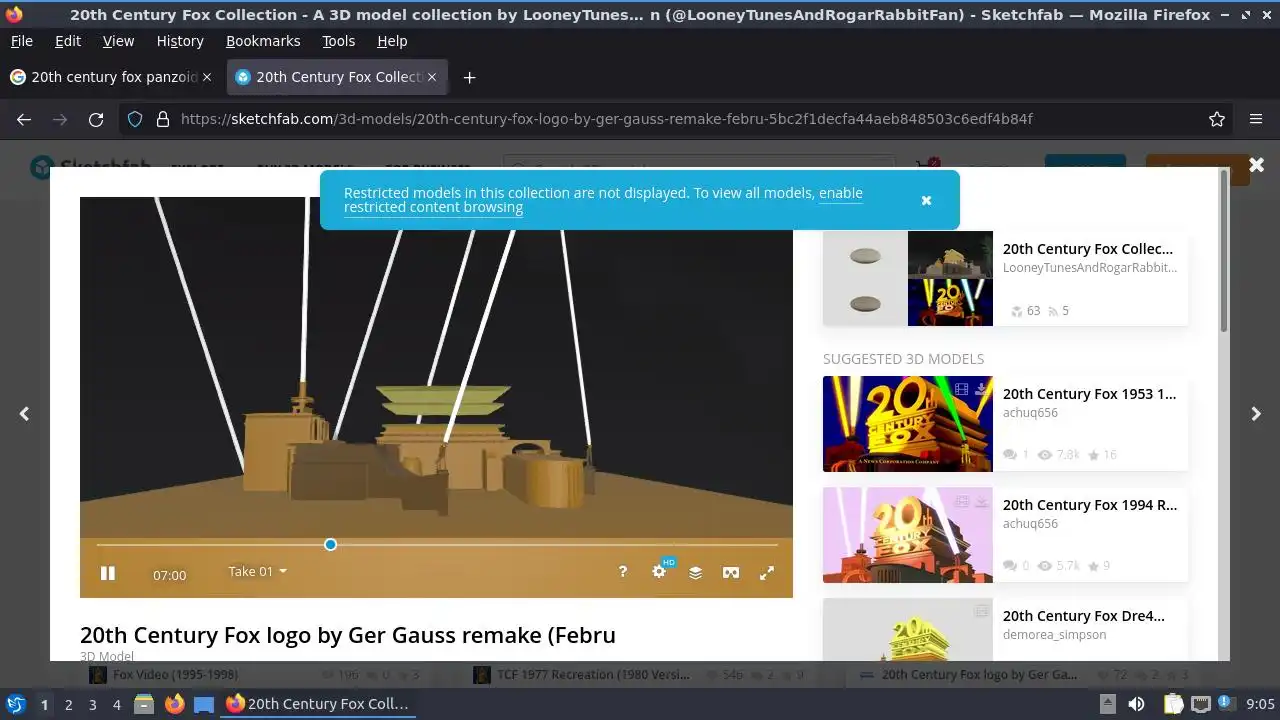Go back to the previous page
Viewport: 1280px width, 720px height.
[x=24, y=119]
